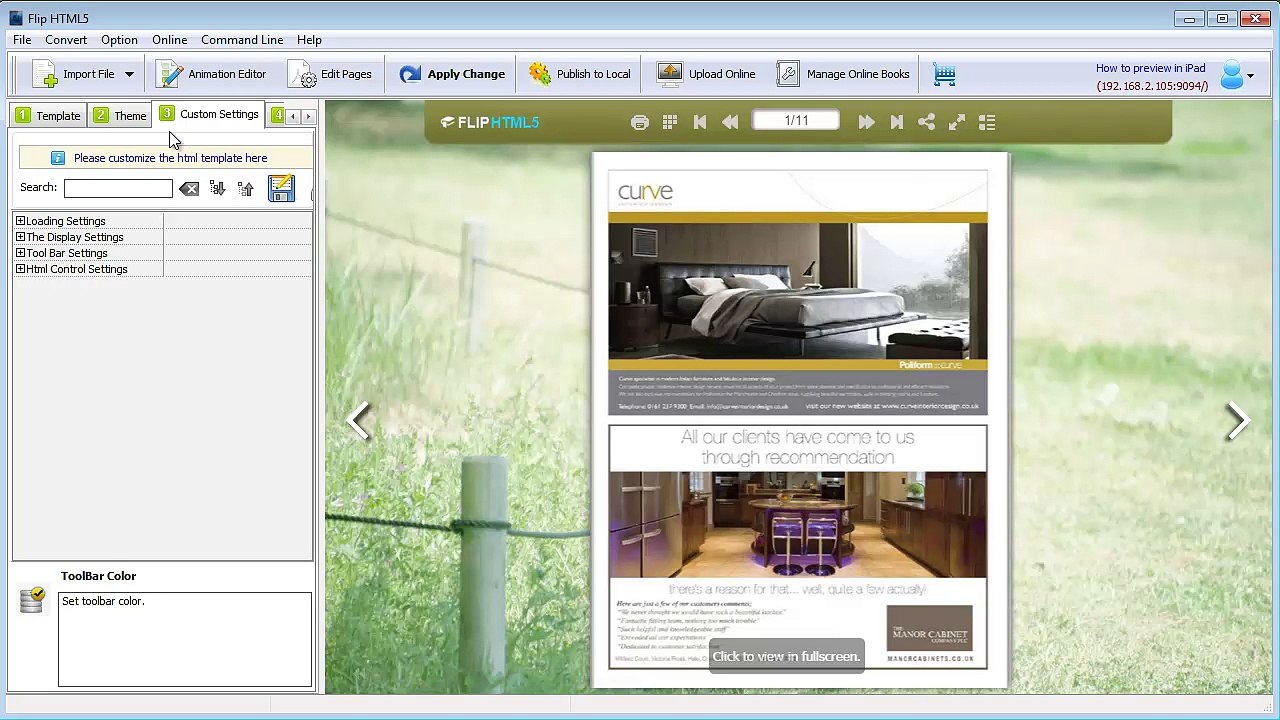Select Tool Bar Settings row text
1280x720 pixels.
coord(67,253)
